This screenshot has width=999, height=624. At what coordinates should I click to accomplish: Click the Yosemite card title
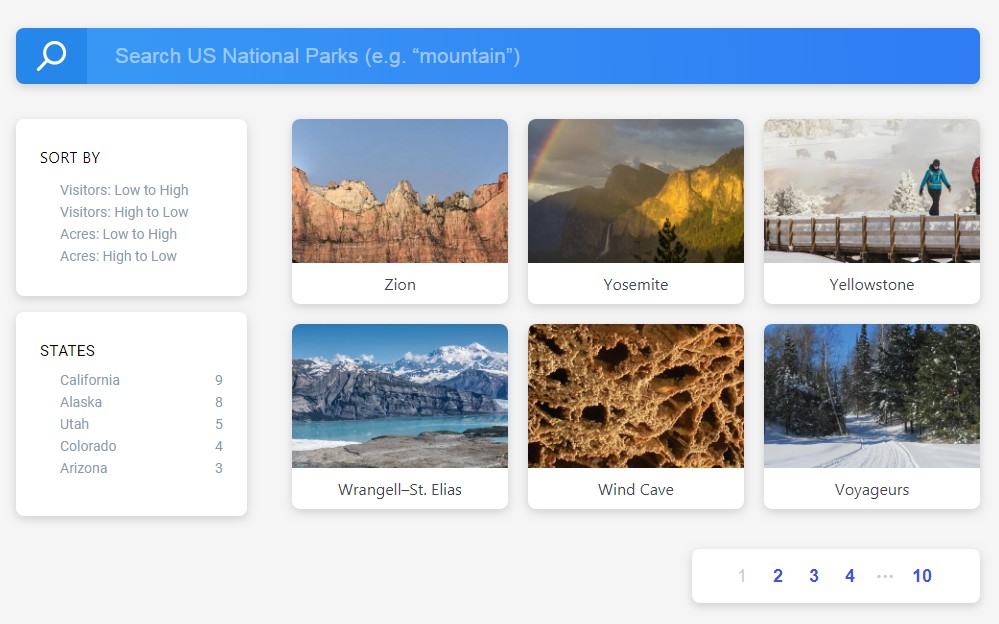pos(636,284)
